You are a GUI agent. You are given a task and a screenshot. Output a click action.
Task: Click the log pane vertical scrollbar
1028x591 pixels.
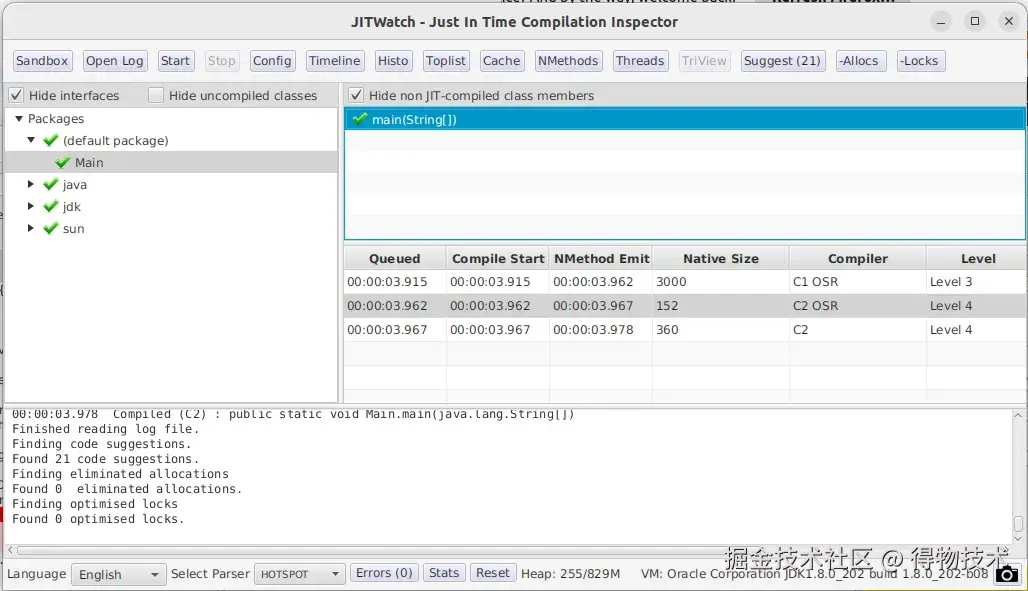(x=1018, y=523)
